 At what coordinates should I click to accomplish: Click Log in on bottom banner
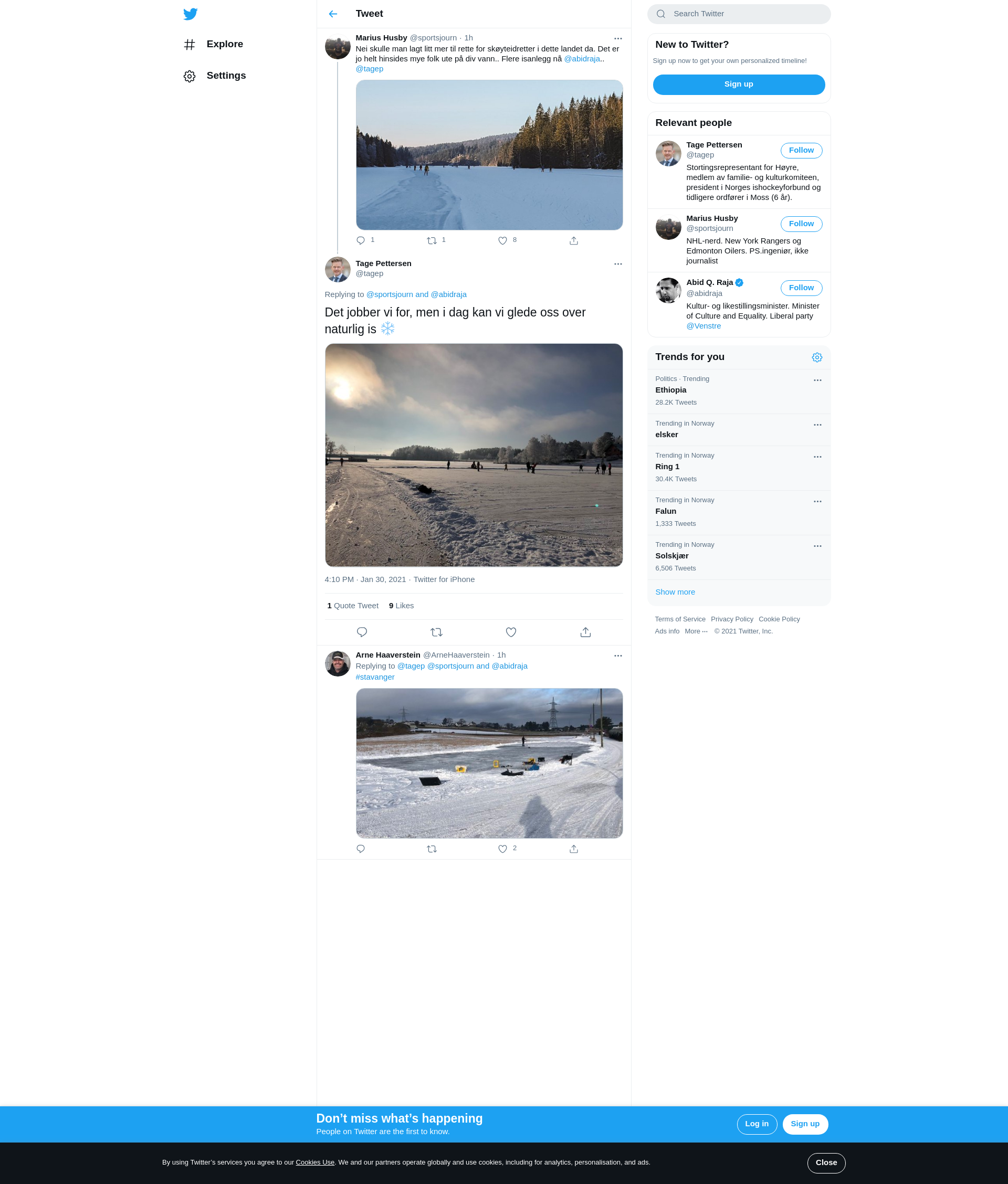pyautogui.click(x=757, y=1124)
